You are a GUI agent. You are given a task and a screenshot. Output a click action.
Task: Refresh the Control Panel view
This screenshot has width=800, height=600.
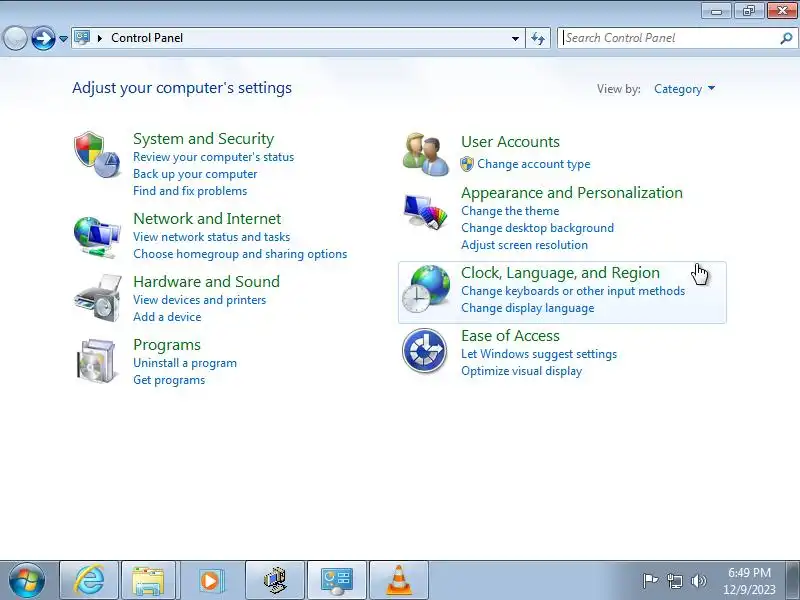coord(538,38)
